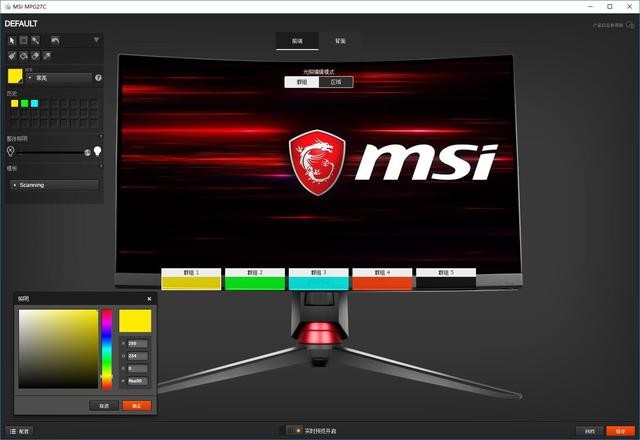Image resolution: width=640 pixels, height=440 pixels.
Task: Pick the green history color swatch
Action: click(24, 103)
